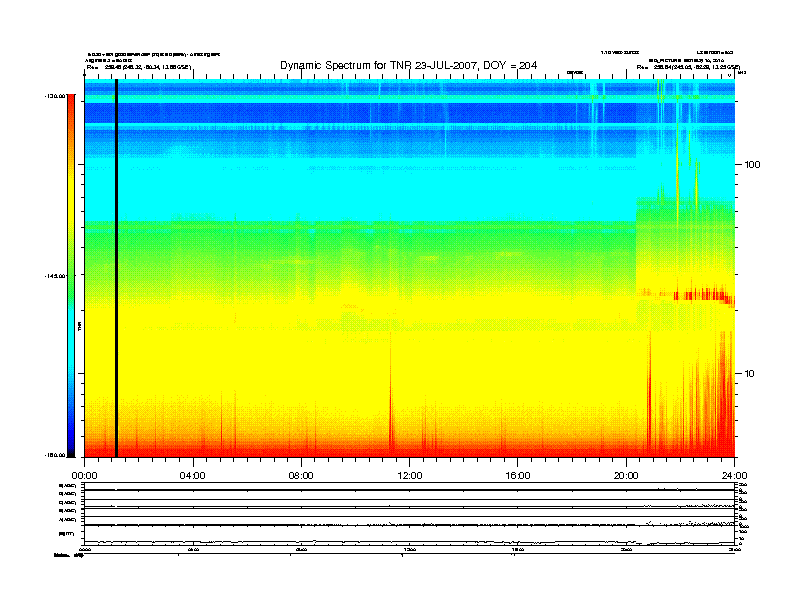Select the 20:00 time axis label
The width and height of the screenshot is (792, 612).
[x=626, y=476]
